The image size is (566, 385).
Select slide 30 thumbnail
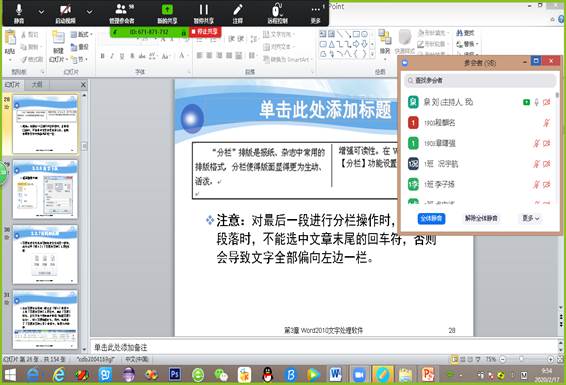[x=45, y=254]
